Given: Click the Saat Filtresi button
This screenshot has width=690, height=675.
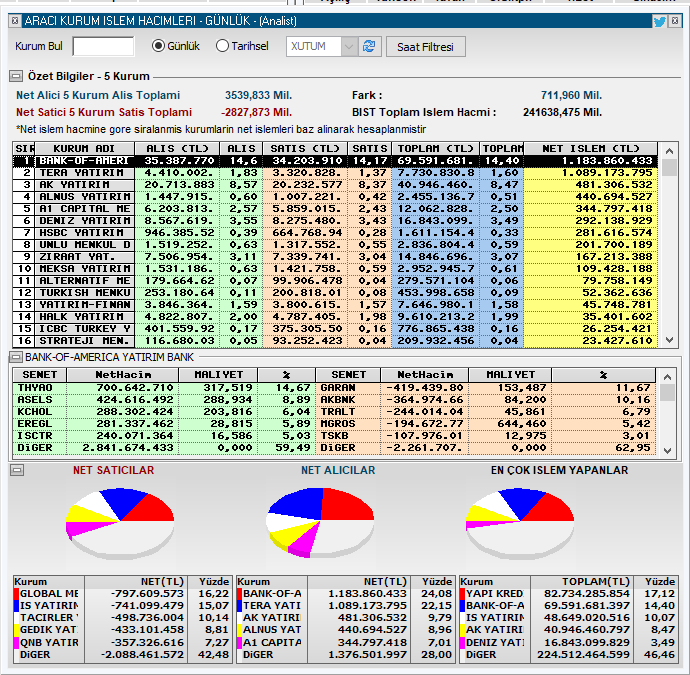Looking at the screenshot, I should [x=426, y=47].
